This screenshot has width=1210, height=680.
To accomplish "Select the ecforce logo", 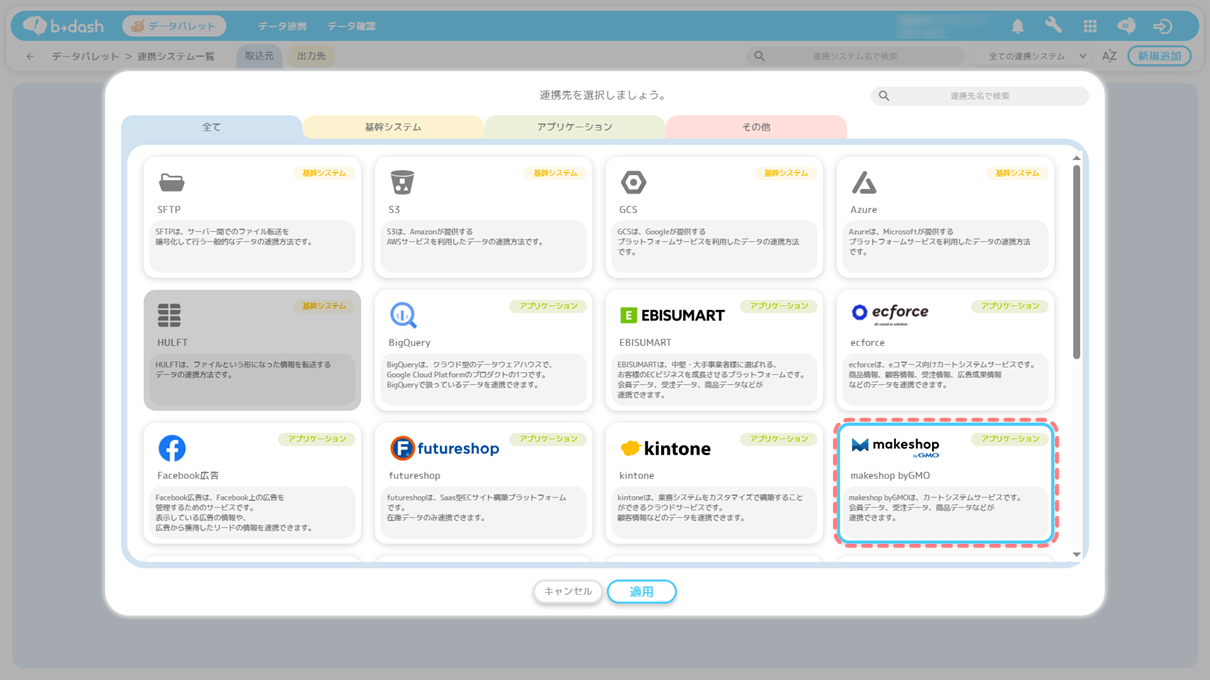I will 889,313.
